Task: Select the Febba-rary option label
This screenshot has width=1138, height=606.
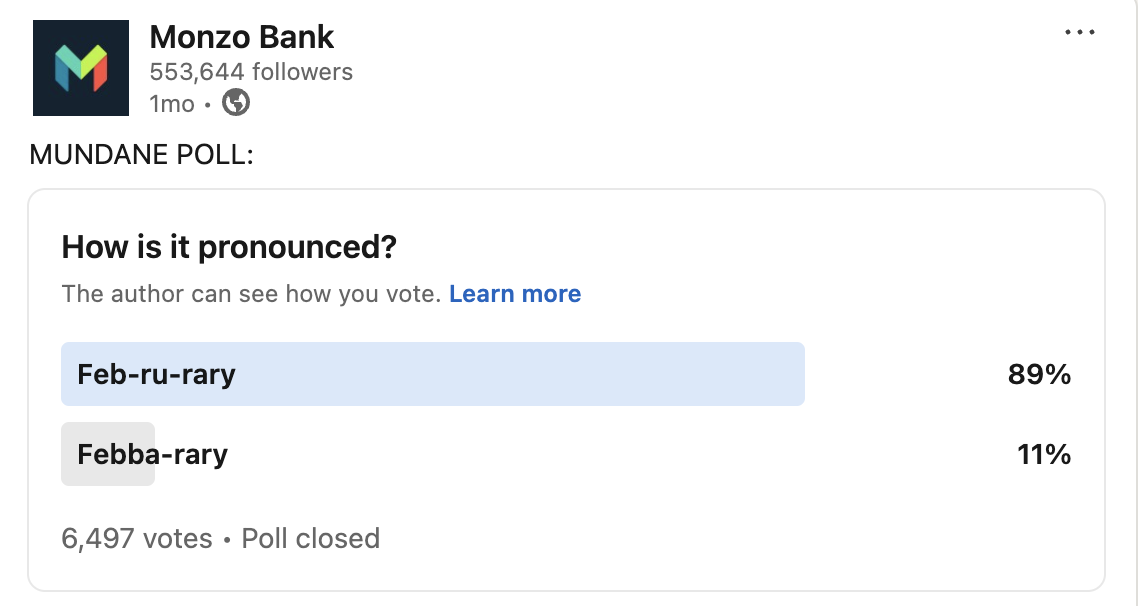Action: pyautogui.click(x=153, y=455)
